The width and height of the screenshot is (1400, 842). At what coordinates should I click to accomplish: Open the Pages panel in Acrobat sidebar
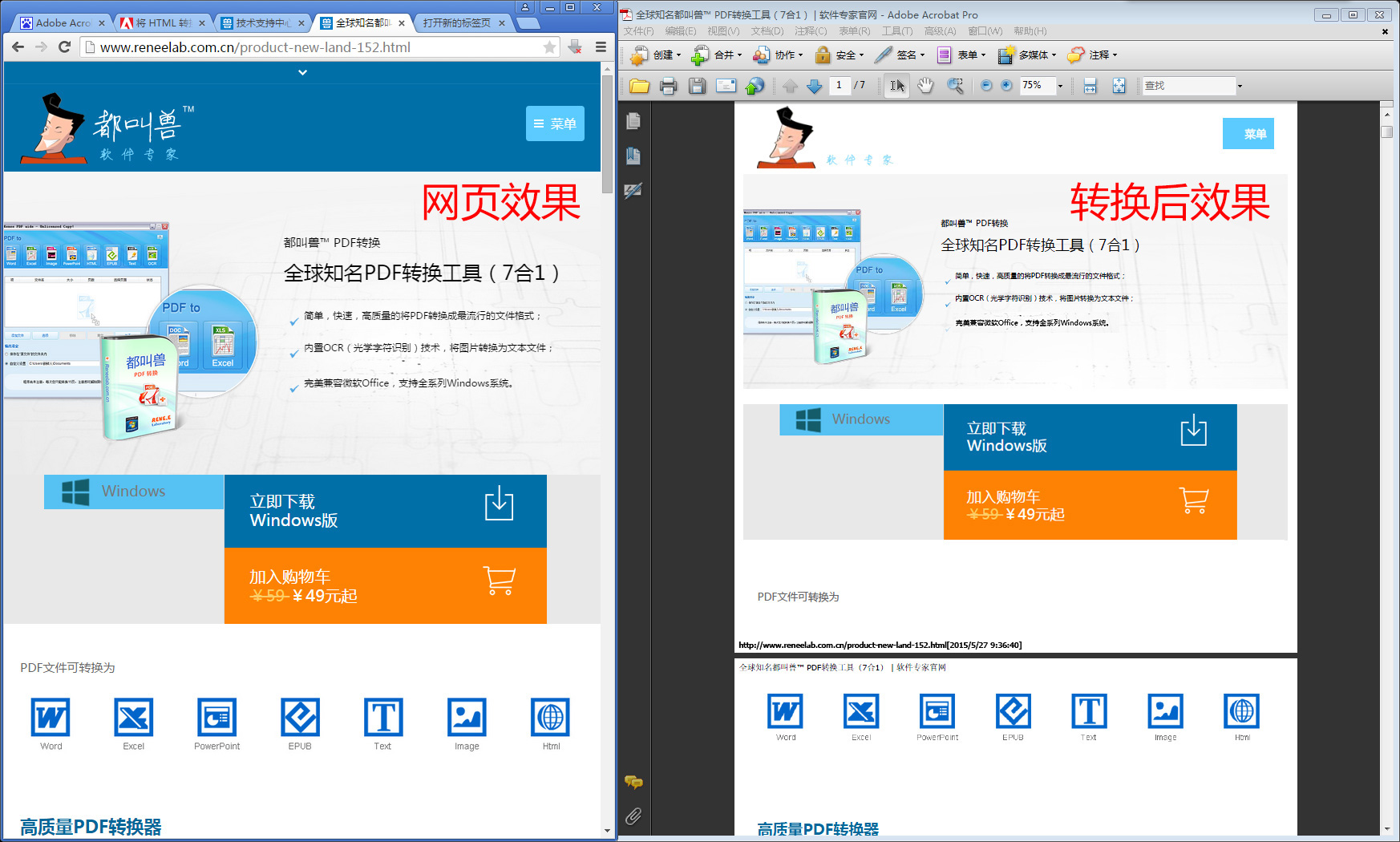point(633,121)
